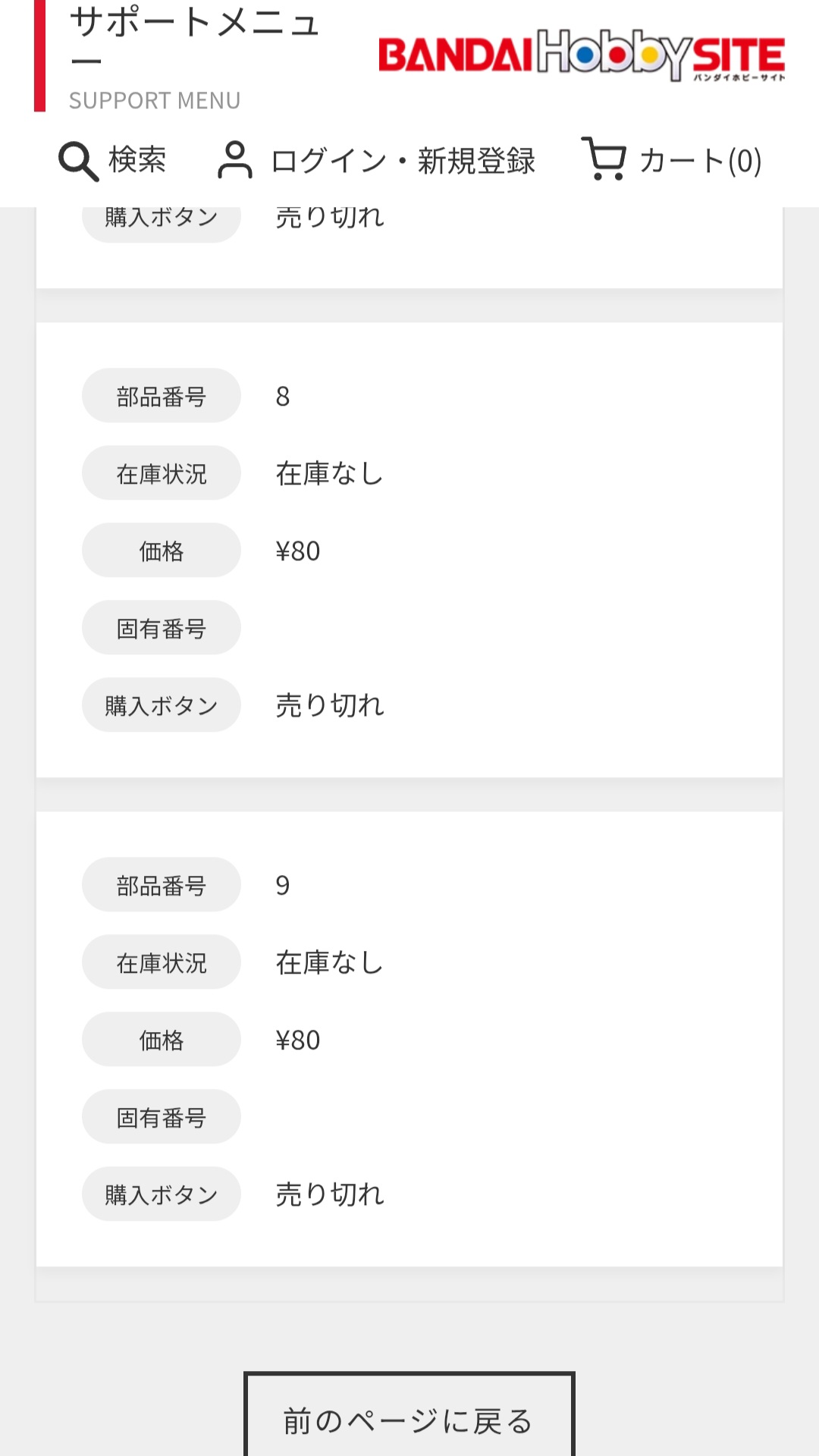Click the shopping cart icon
819x1456 pixels.
(x=604, y=158)
